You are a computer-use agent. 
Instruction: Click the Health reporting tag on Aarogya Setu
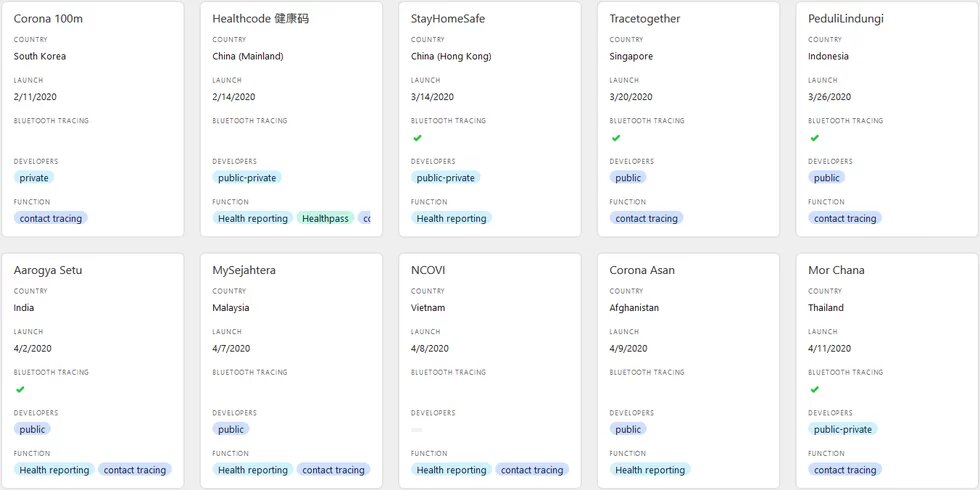pyautogui.click(x=54, y=469)
